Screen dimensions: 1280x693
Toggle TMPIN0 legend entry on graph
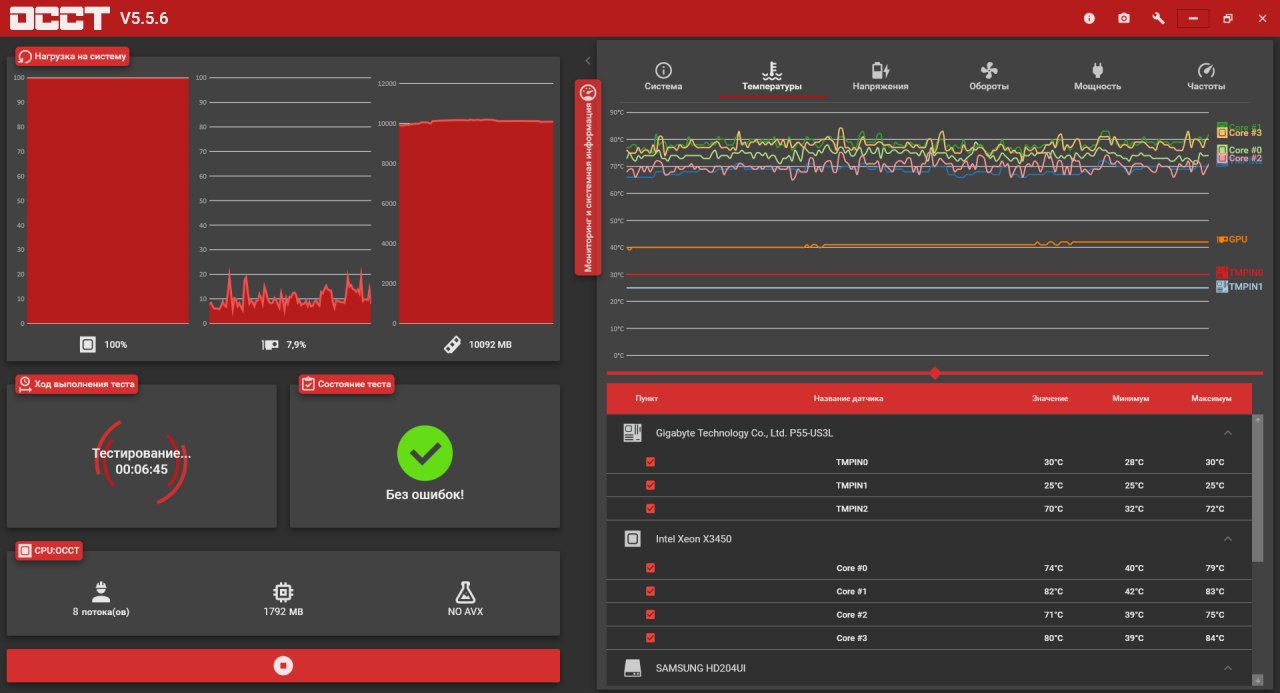(1239, 272)
